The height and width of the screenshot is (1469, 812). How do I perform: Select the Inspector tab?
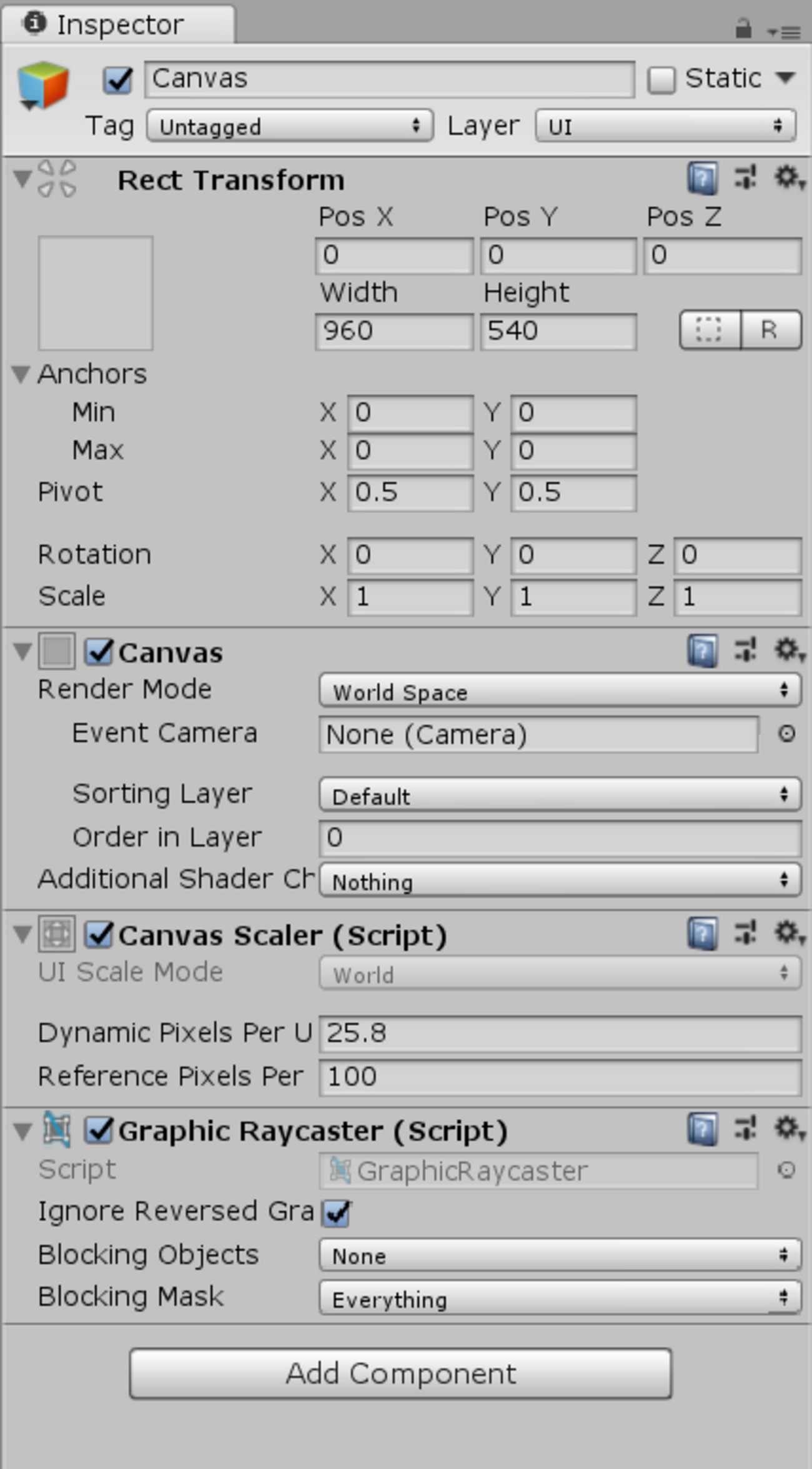(x=119, y=25)
